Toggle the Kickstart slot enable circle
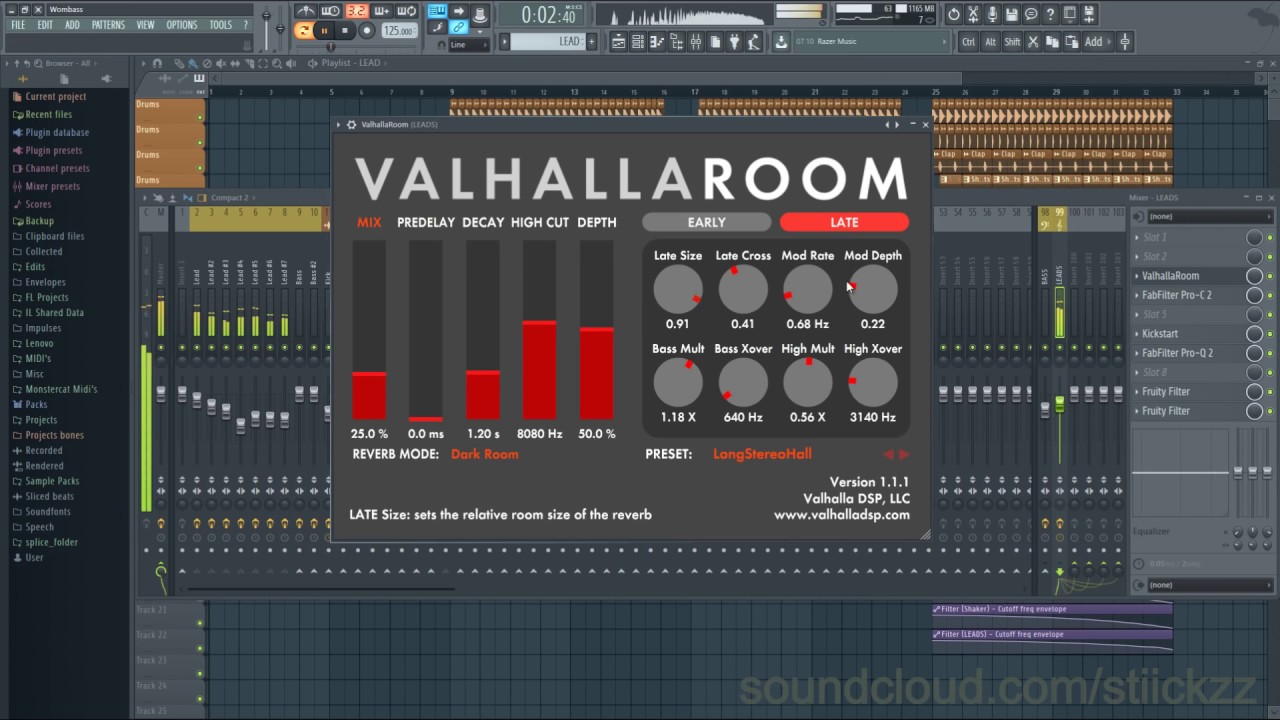This screenshot has width=1280, height=720. click(1254, 334)
